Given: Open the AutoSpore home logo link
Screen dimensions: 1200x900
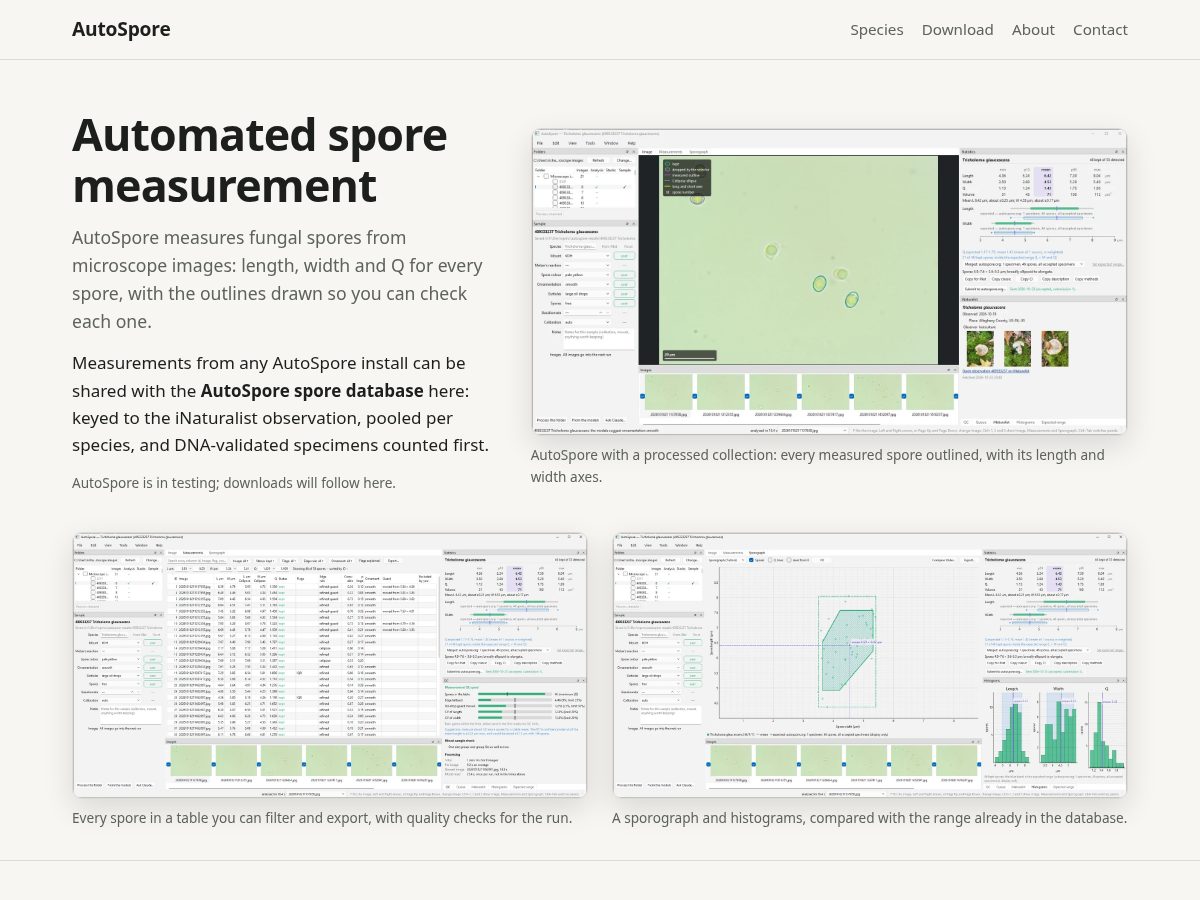Looking at the screenshot, I should point(121,30).
